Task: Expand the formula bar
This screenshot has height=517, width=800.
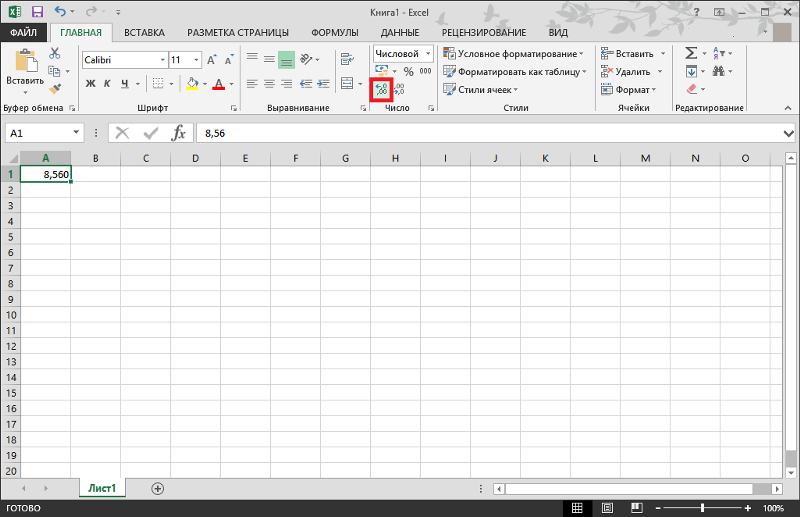Action: [x=789, y=134]
